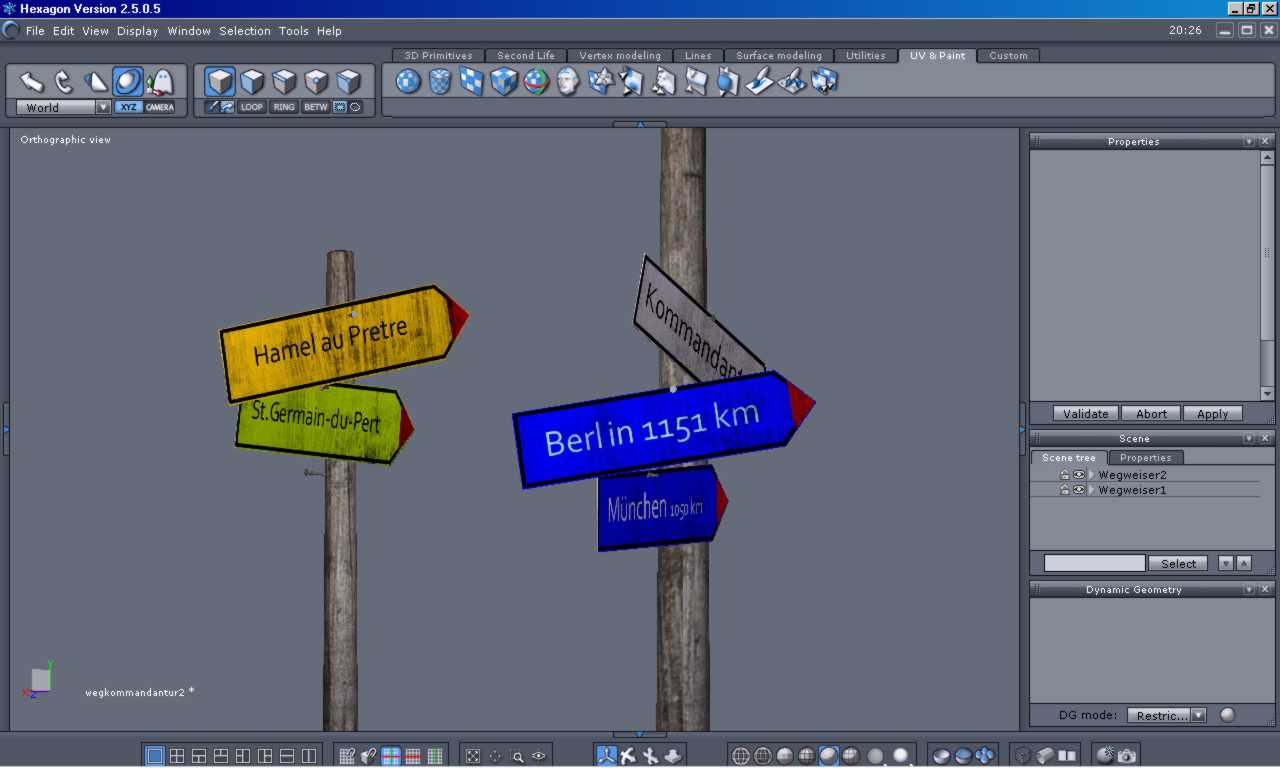The width and height of the screenshot is (1280, 768).
Task: Apply the cube UV mapping icon
Action: (x=504, y=81)
